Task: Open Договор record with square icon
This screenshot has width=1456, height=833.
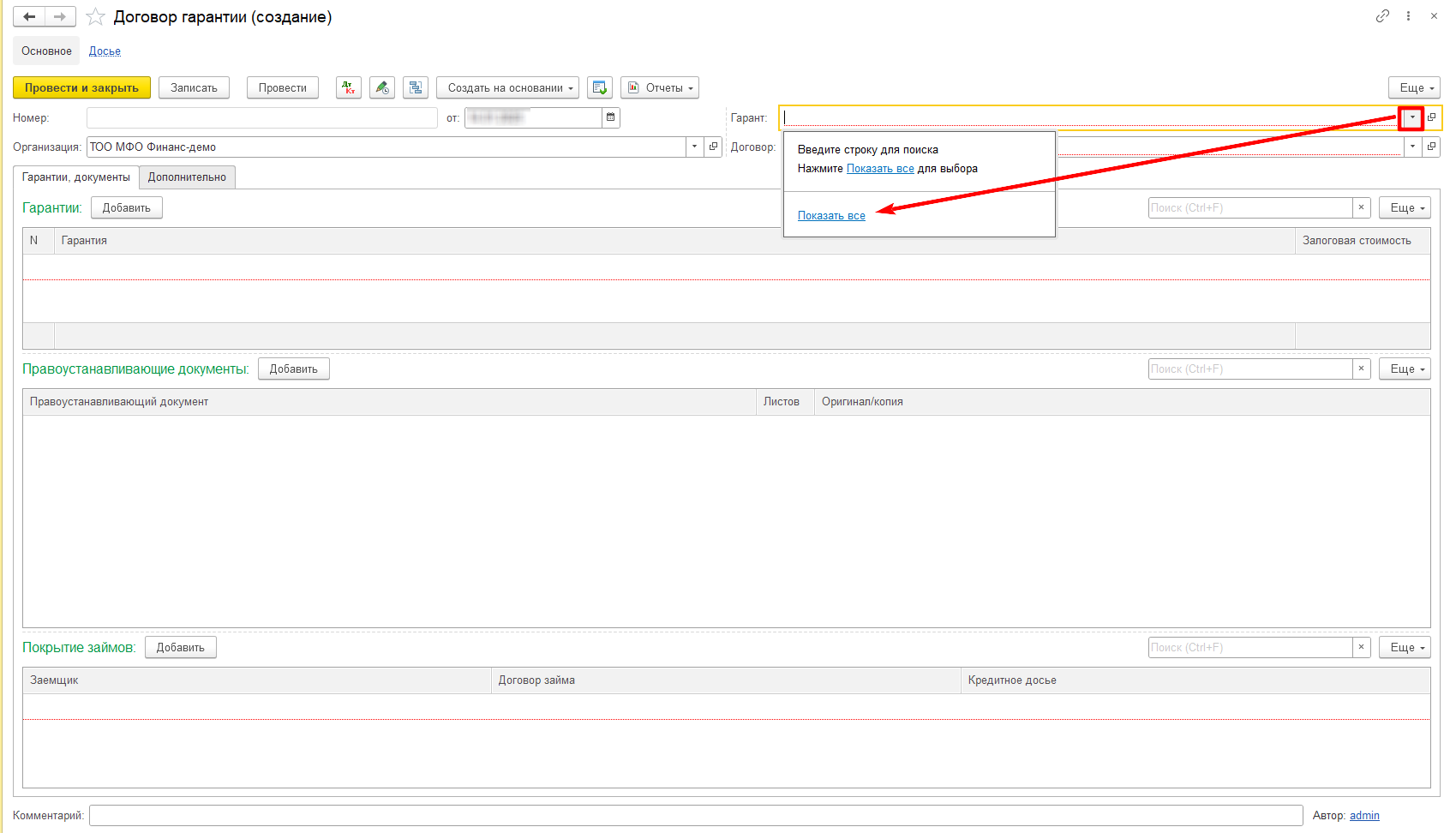Action: pos(1432,147)
